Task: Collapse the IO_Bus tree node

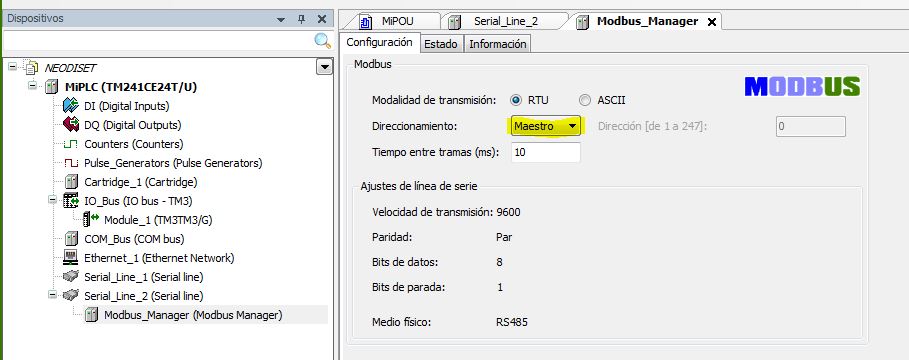Action: coord(52,201)
